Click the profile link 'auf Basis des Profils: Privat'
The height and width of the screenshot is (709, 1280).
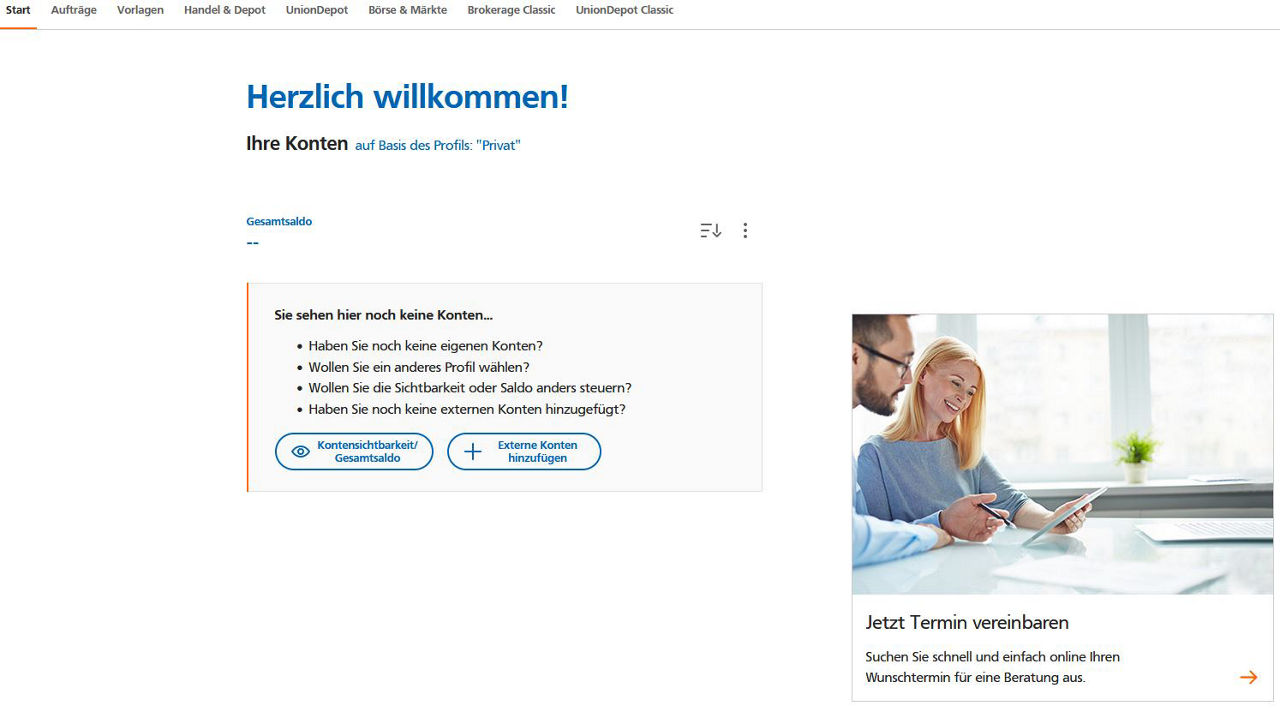[438, 145]
